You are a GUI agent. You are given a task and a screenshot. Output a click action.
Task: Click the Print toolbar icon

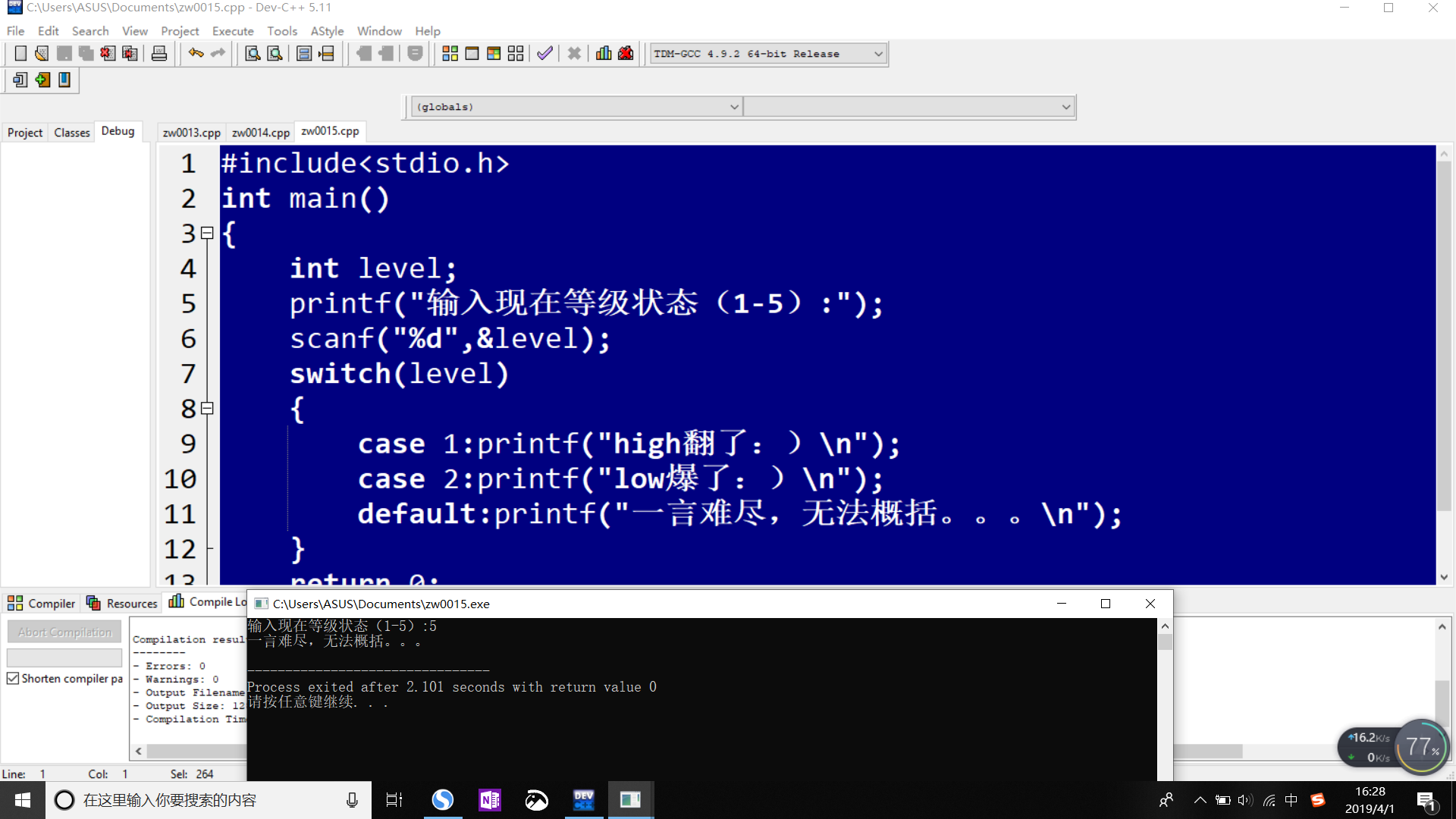[159, 54]
